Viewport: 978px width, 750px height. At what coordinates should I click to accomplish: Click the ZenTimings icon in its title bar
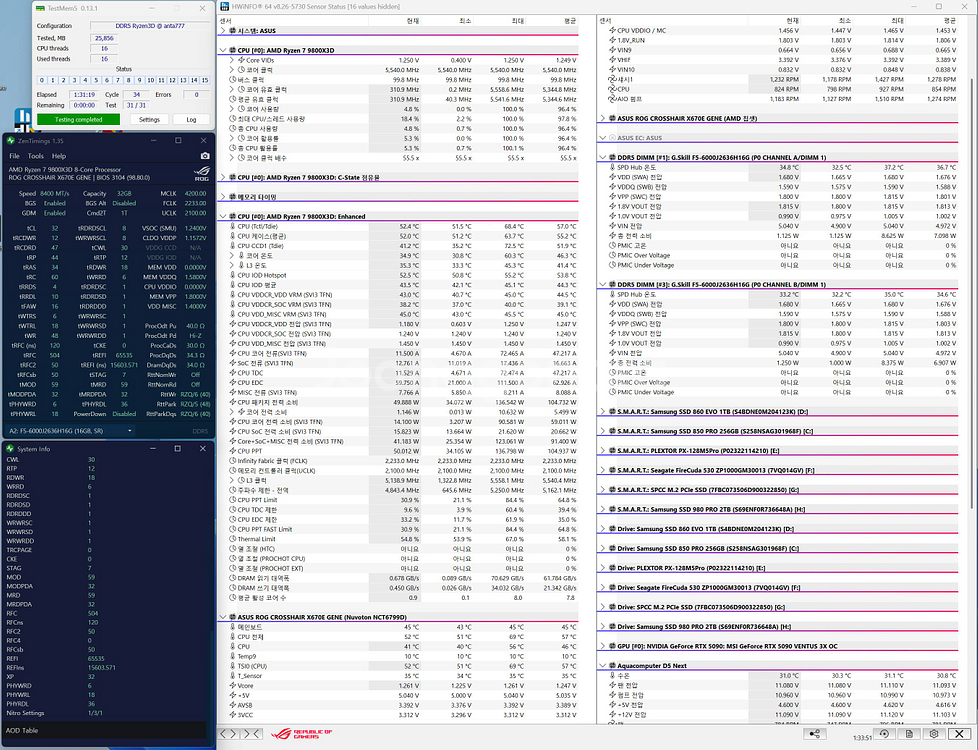[10, 139]
